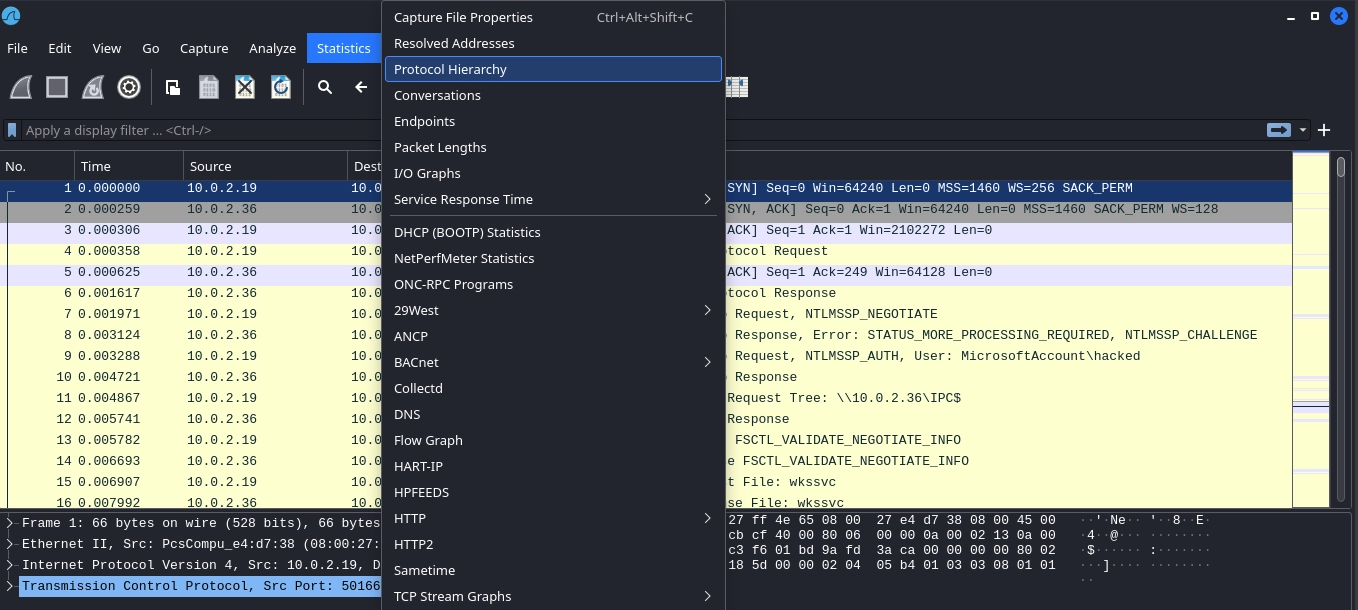
Task: Click the save capture file icon
Action: pyautogui.click(x=209, y=88)
